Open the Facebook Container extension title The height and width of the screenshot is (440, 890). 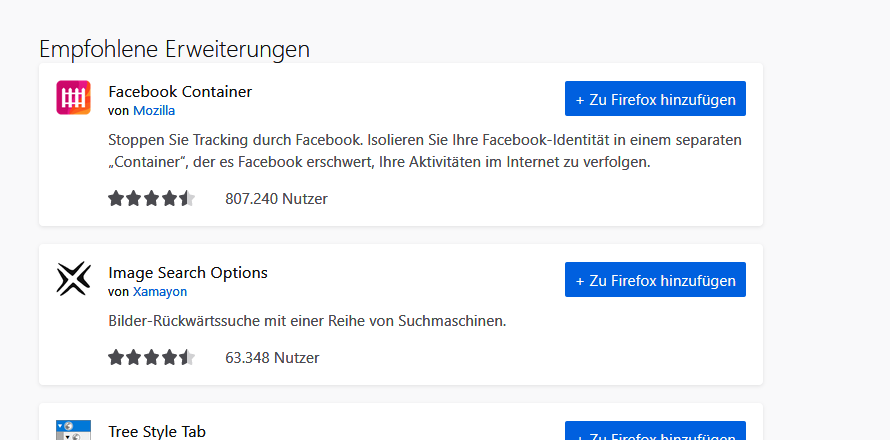point(180,92)
